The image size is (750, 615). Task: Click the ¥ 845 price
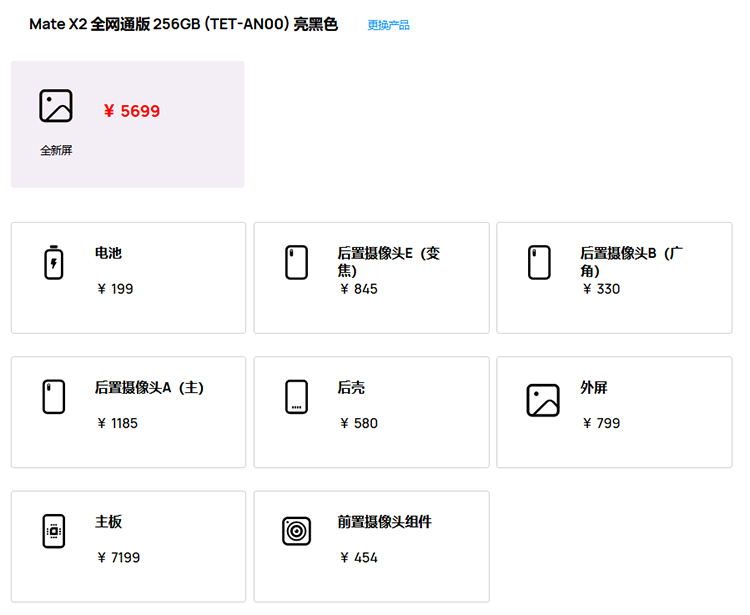(x=358, y=289)
